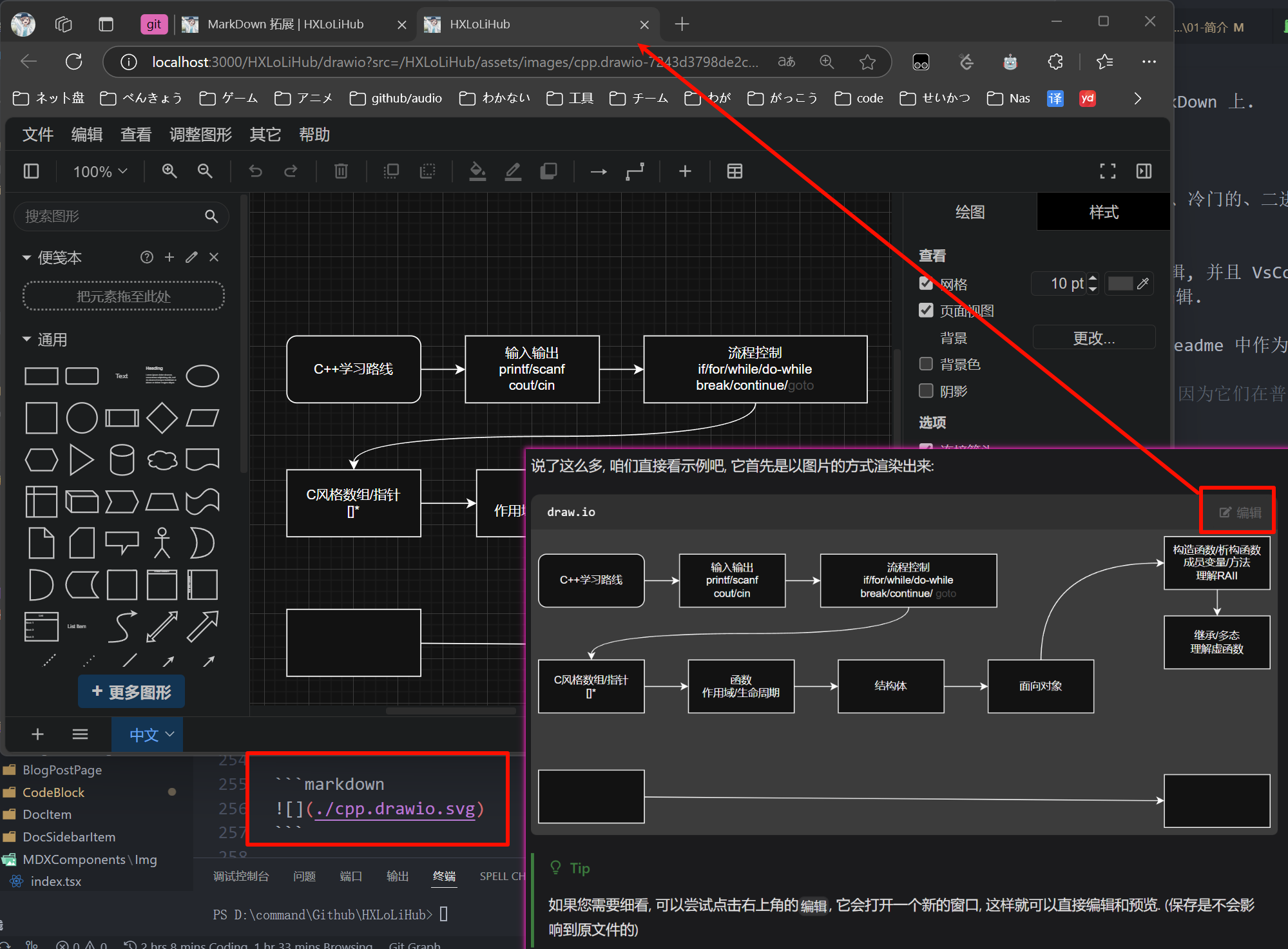This screenshot has height=949, width=1288.
Task: Switch to the 样式 style tab
Action: (x=1104, y=212)
